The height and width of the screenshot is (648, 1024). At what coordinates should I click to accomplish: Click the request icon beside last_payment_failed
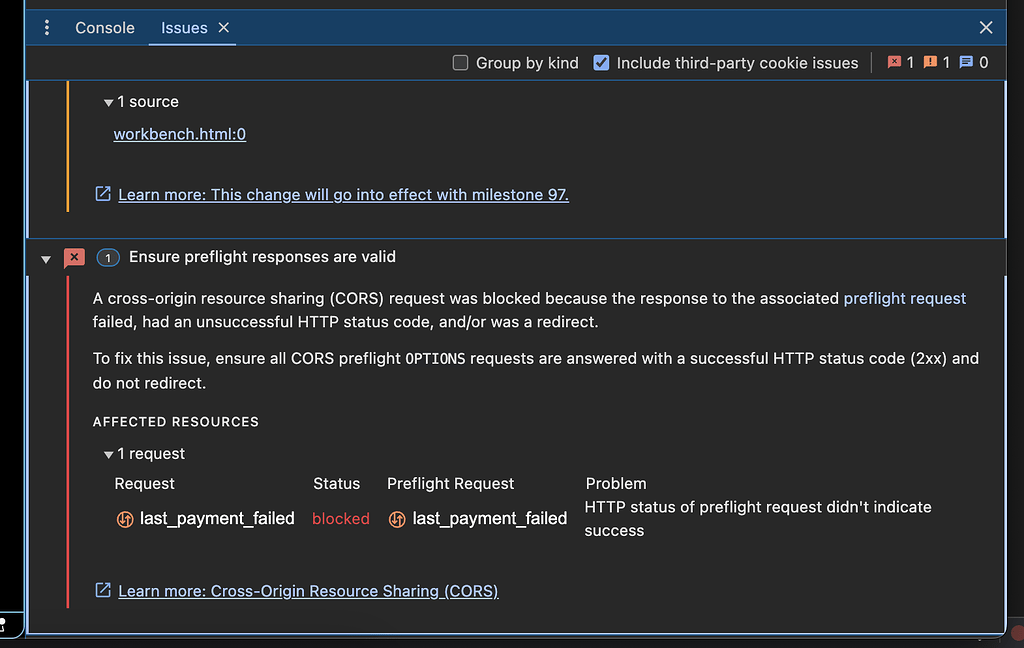[124, 518]
